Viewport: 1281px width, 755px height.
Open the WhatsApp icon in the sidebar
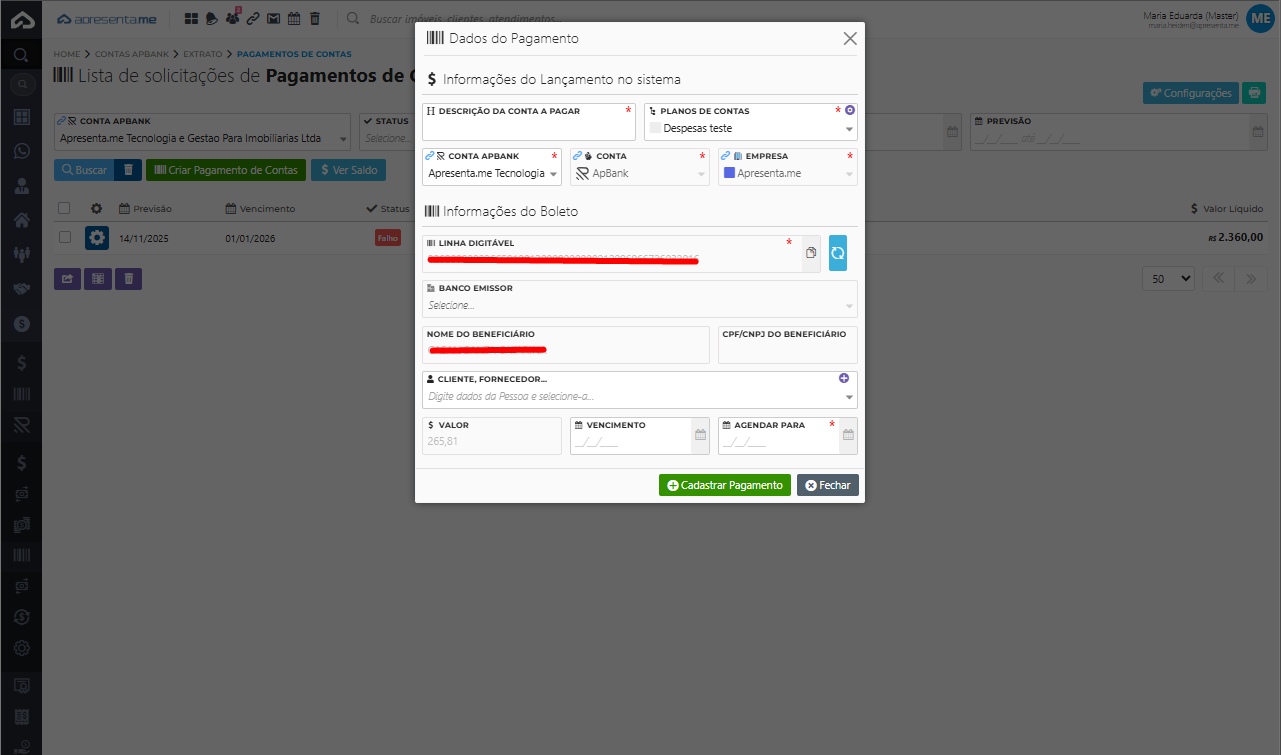tap(21, 151)
